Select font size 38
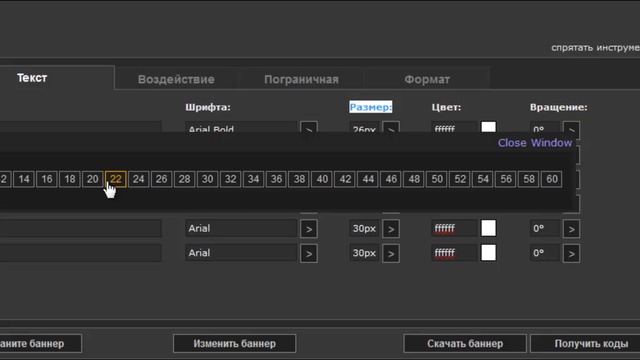640x360 pixels. pos(299,179)
